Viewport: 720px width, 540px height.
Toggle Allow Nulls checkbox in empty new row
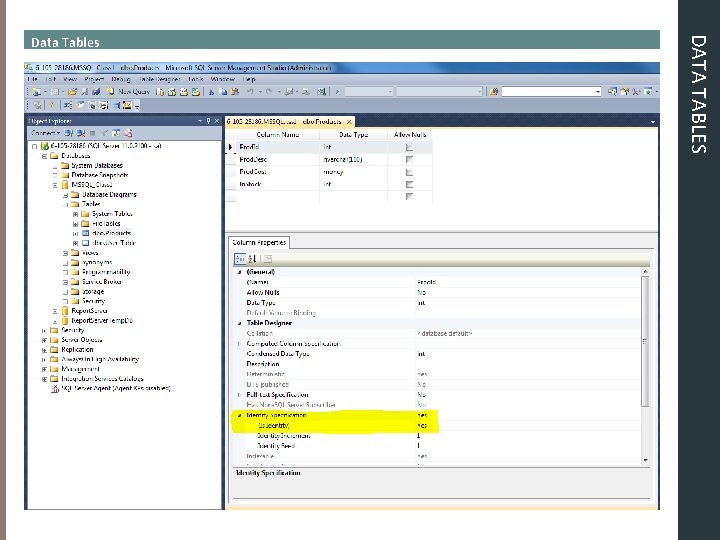(x=409, y=196)
